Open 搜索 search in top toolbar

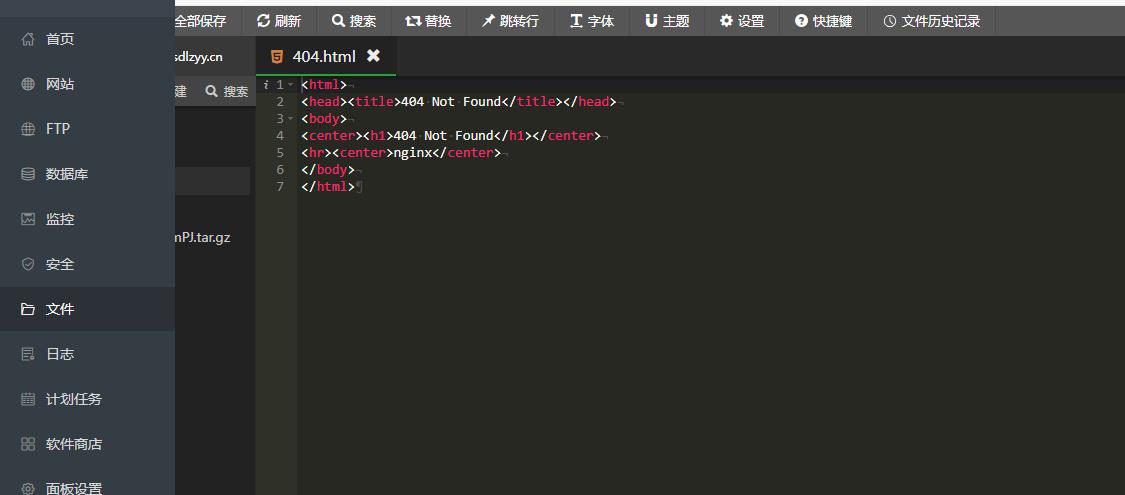click(x=354, y=22)
